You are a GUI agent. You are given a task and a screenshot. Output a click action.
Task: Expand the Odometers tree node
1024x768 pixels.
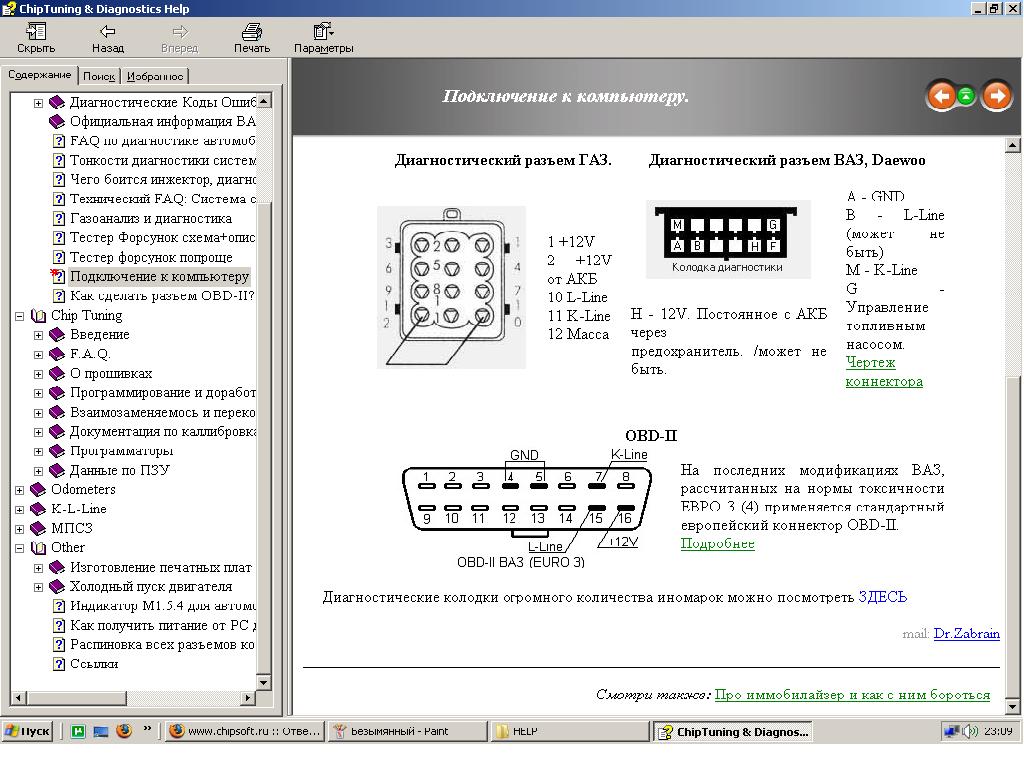pos(20,490)
